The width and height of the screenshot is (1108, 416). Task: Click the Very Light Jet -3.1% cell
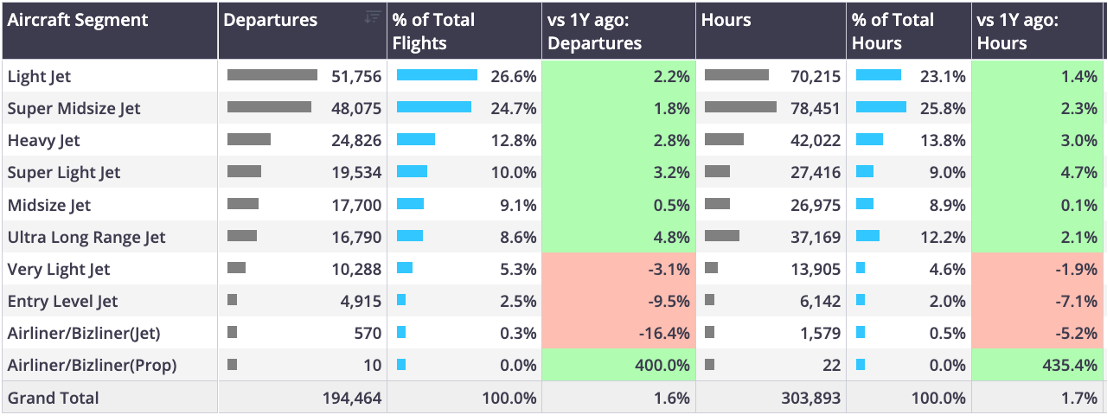[x=618, y=269]
